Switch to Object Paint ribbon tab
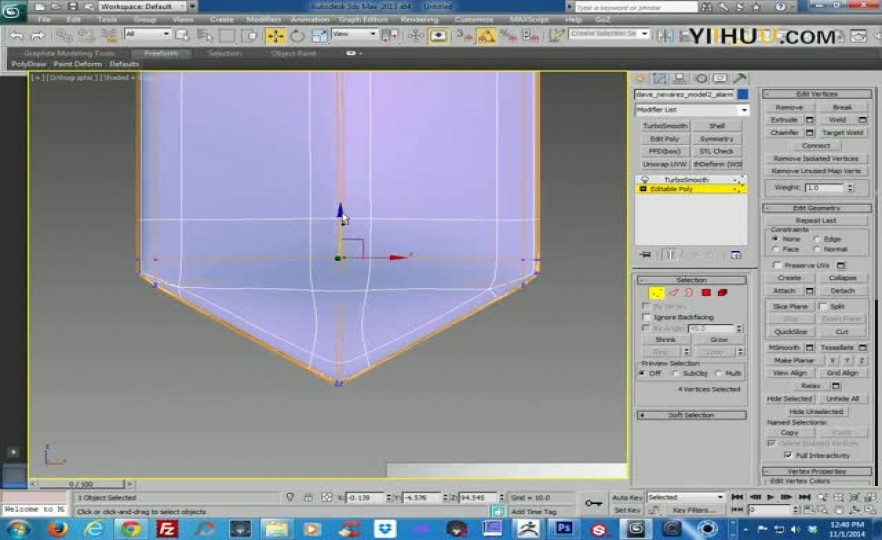The image size is (882, 540). tap(293, 53)
